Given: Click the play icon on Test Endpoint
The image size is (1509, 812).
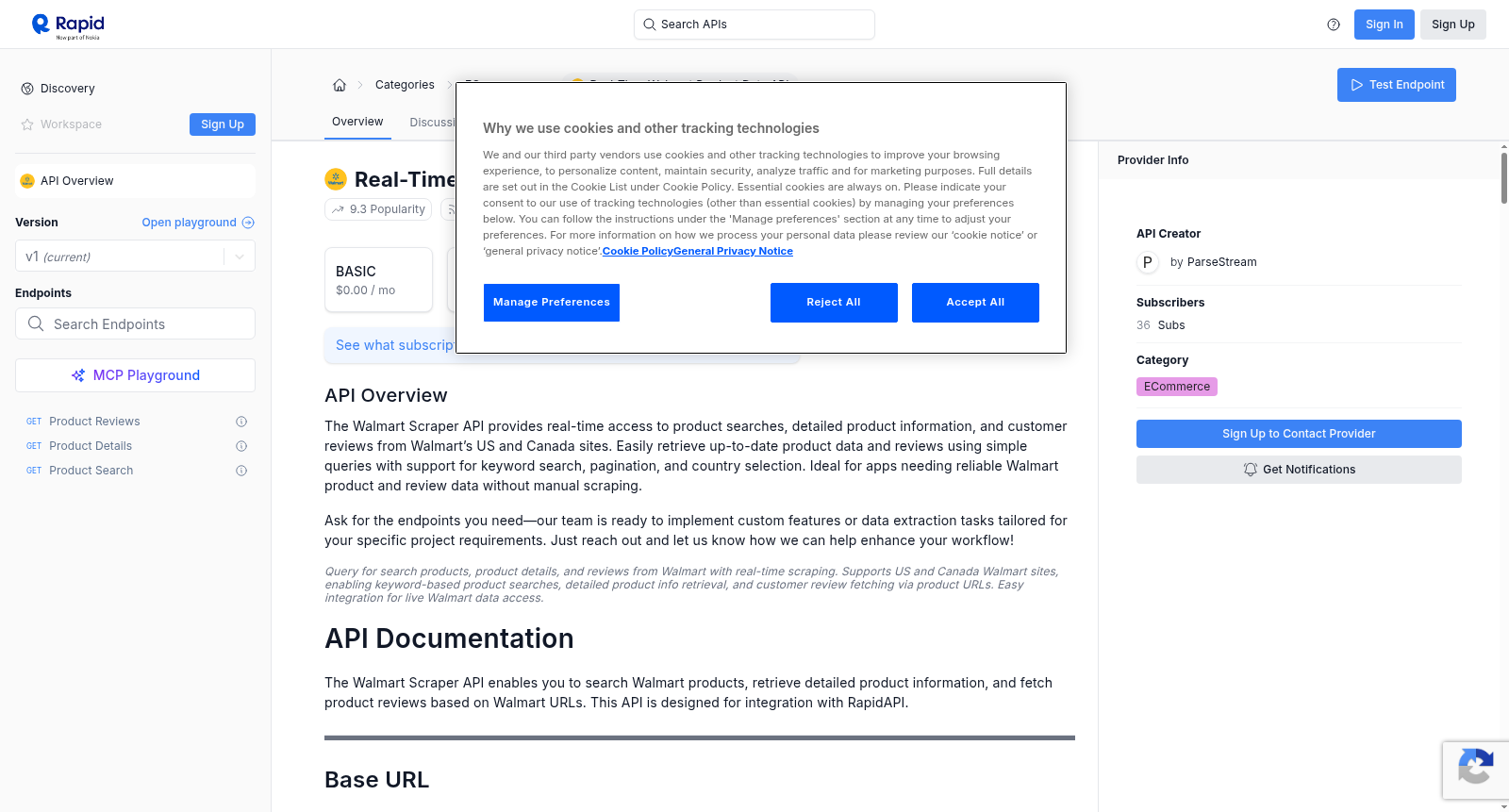Looking at the screenshot, I should [x=1357, y=85].
